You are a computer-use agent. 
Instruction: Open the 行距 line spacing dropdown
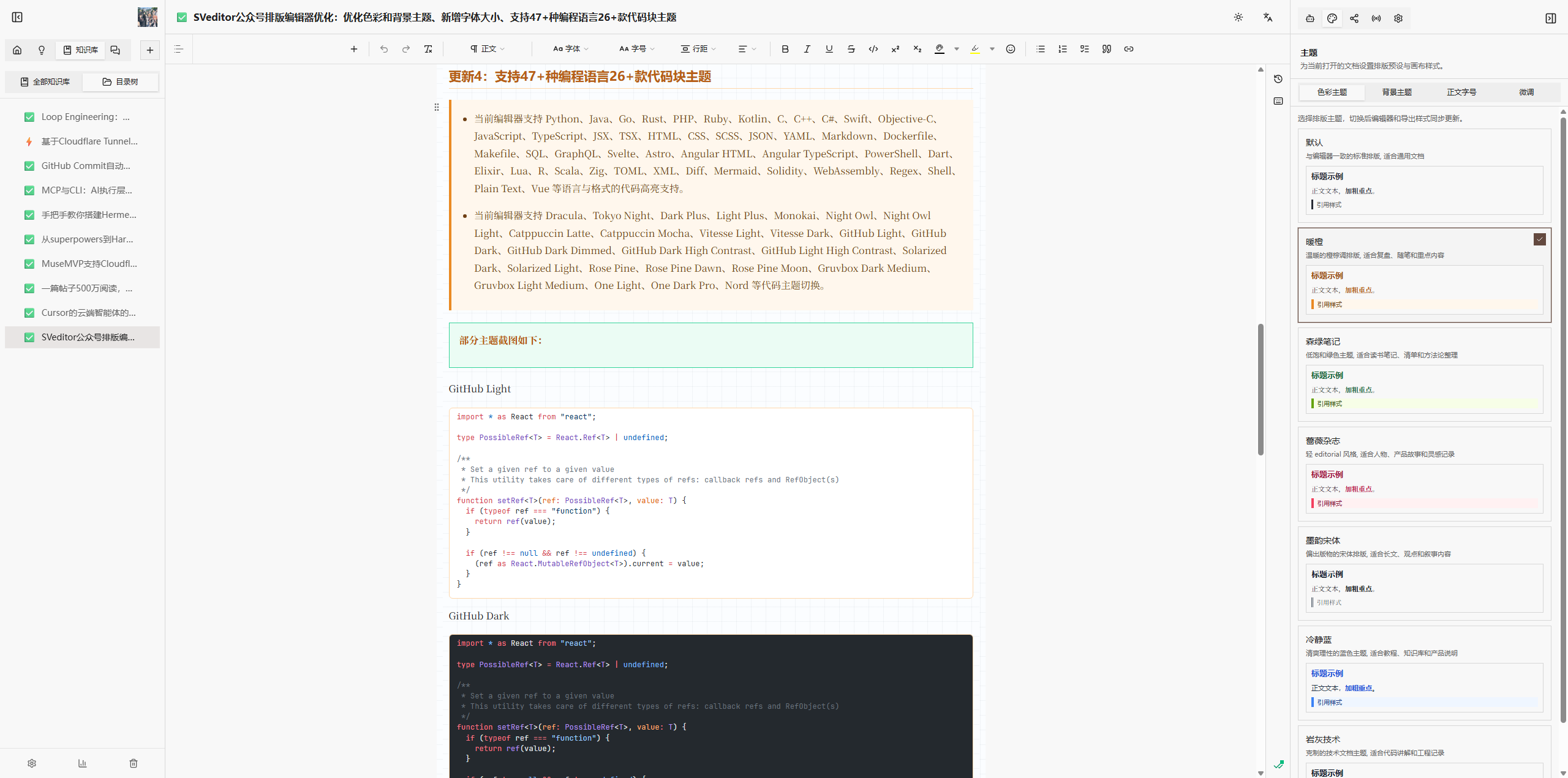coord(698,49)
